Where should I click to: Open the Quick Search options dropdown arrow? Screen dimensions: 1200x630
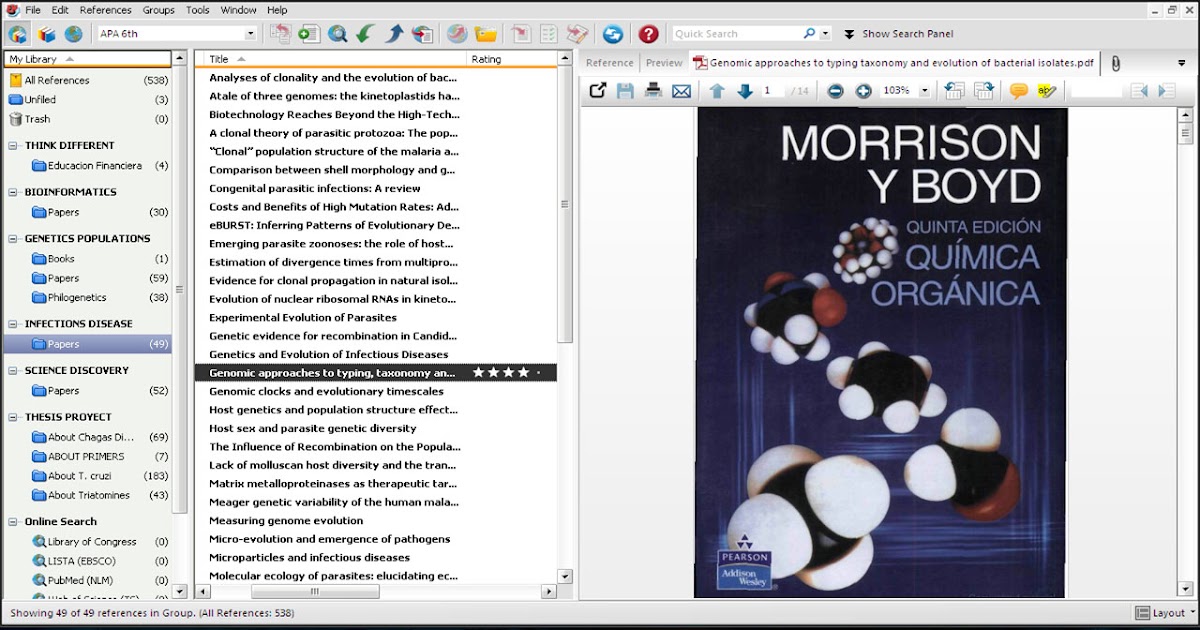click(825, 34)
